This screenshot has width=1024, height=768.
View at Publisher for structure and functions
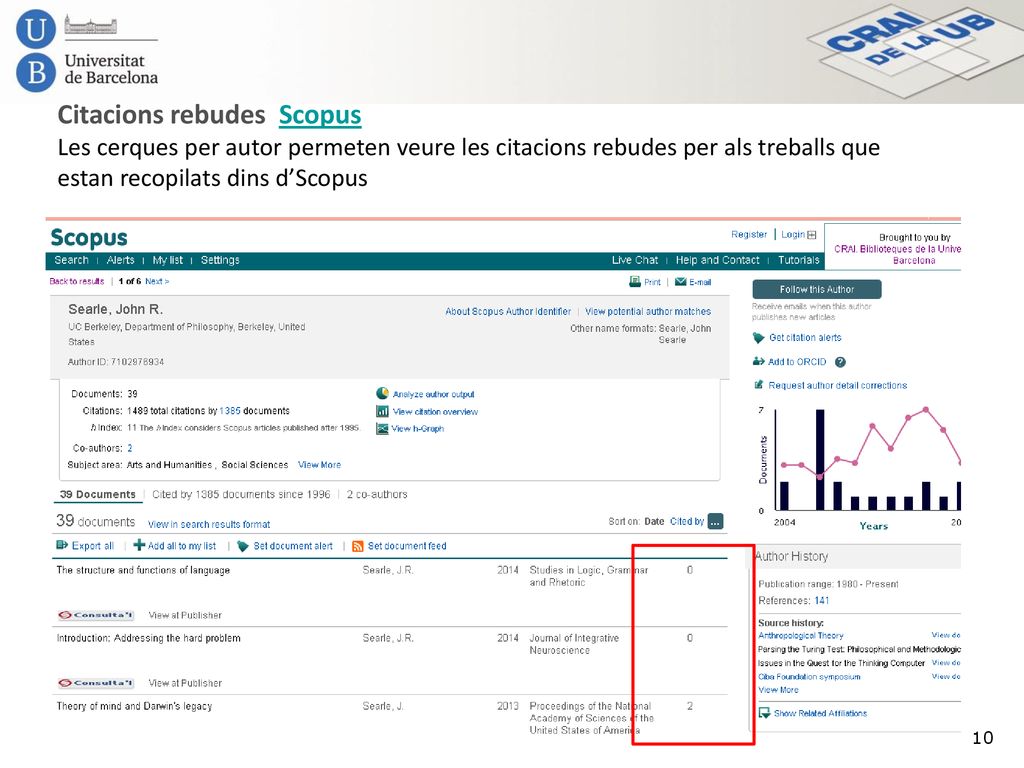[x=185, y=615]
